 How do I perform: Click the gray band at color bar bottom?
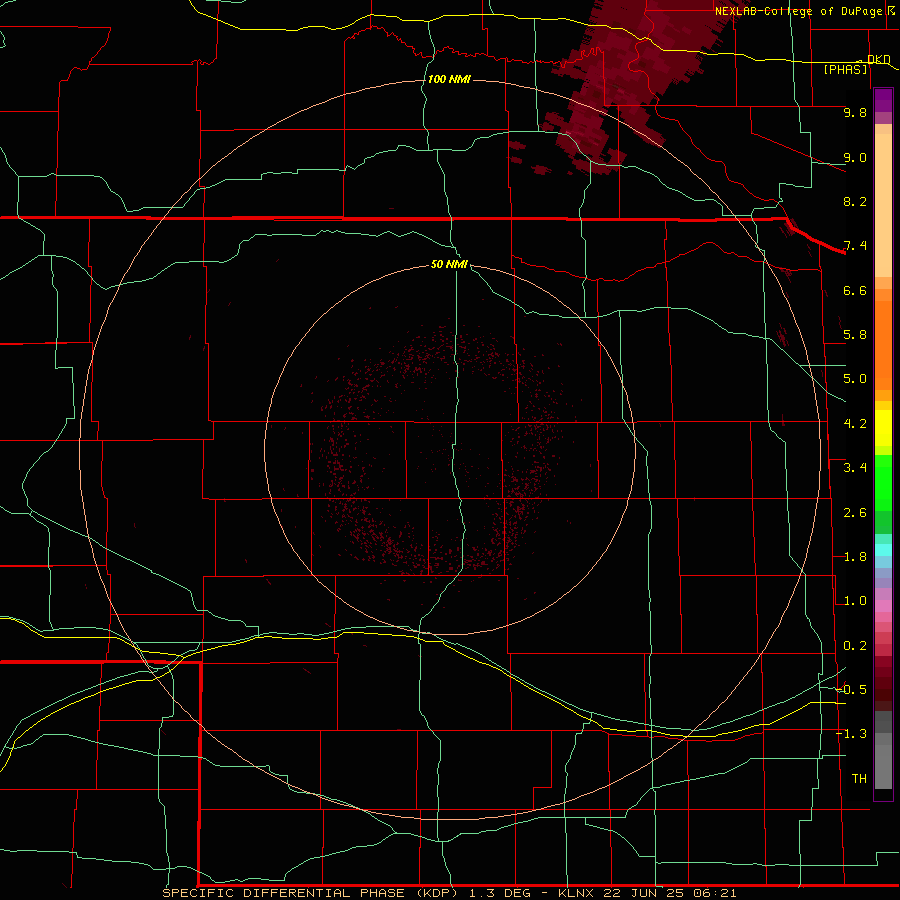point(883,750)
